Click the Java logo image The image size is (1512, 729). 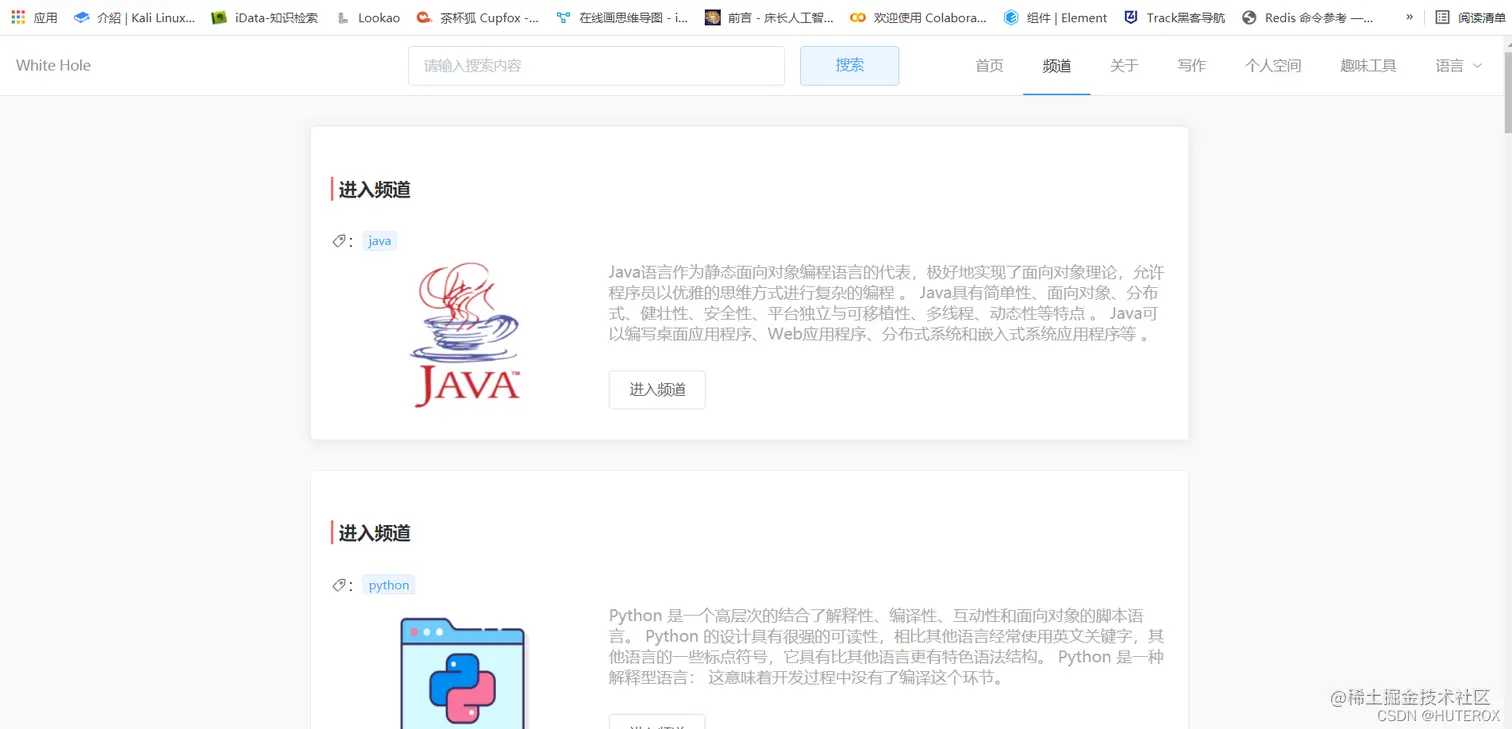tap(466, 335)
